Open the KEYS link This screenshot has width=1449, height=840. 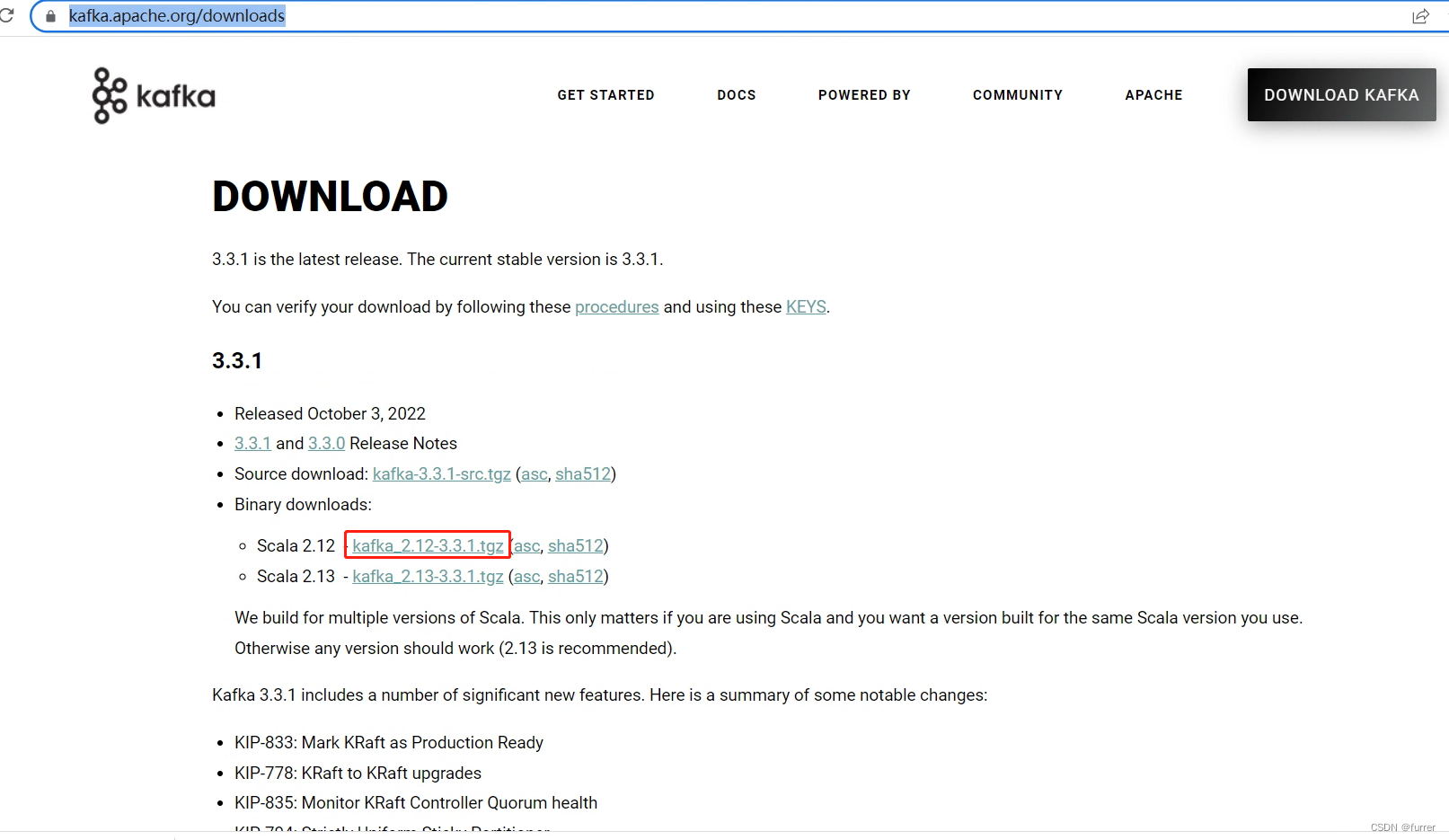pos(806,307)
